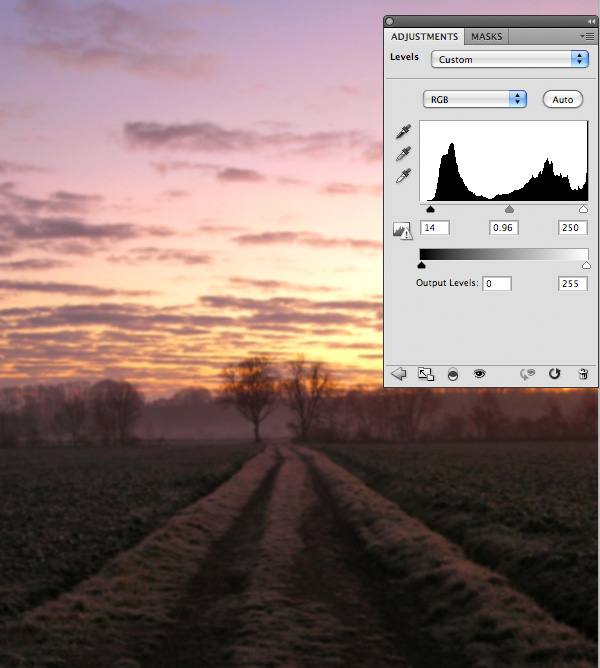Grab the midtone gray input slider
The image size is (600, 668).
509,209
